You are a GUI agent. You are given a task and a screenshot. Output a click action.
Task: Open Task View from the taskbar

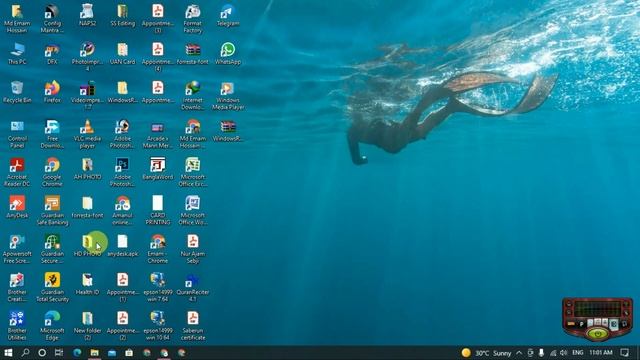[59, 353]
